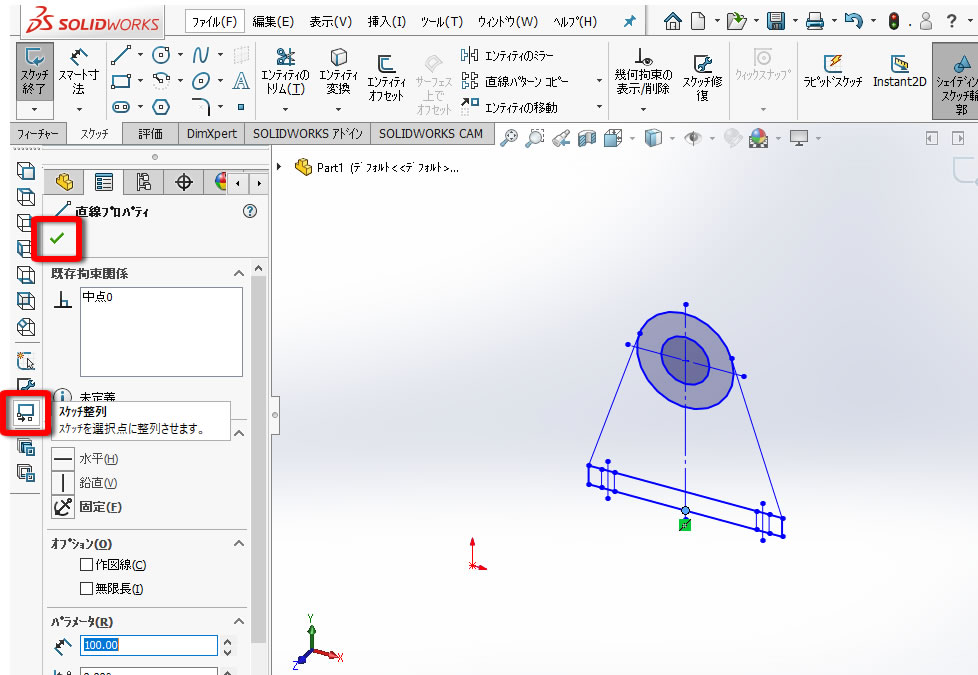Select the Line sketch tool
The height and width of the screenshot is (675, 978).
[x=121, y=56]
